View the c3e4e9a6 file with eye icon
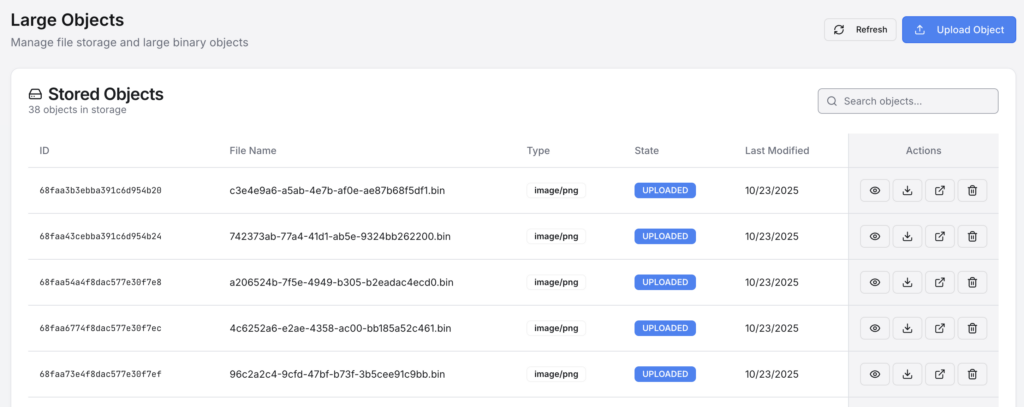1024x407 pixels. (x=874, y=190)
